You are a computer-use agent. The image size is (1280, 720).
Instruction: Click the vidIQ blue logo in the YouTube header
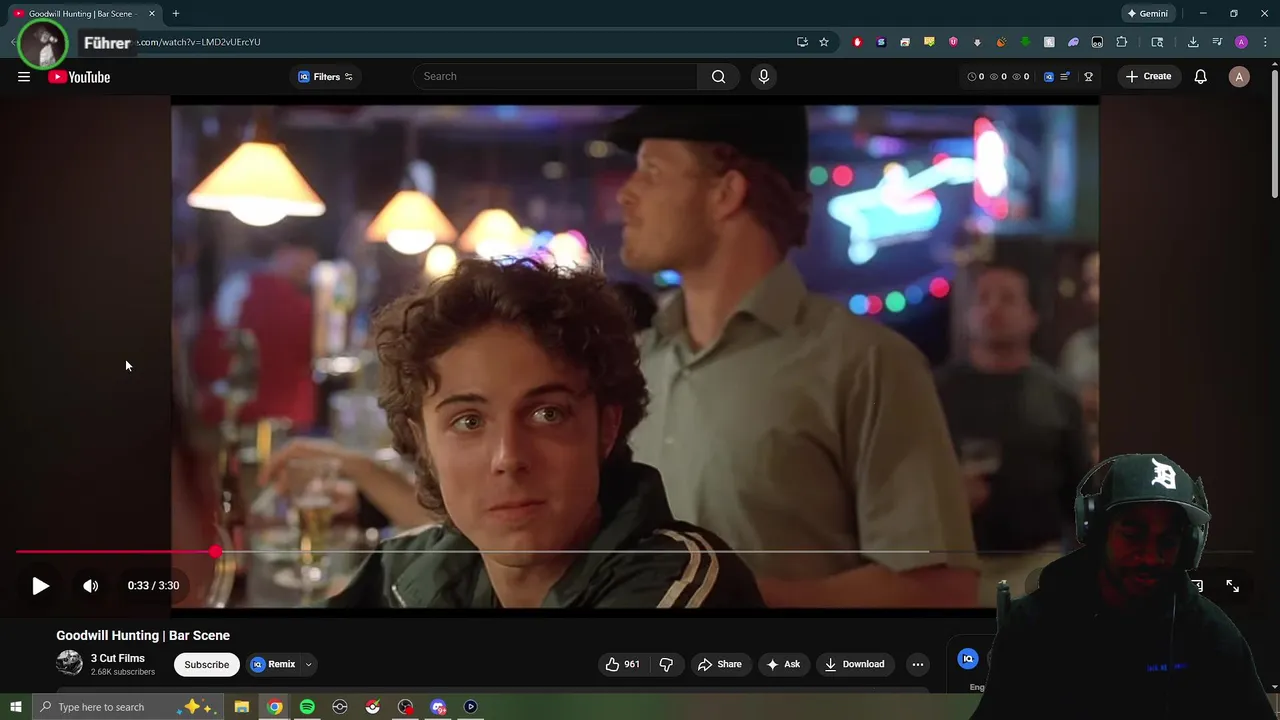pos(1048,77)
